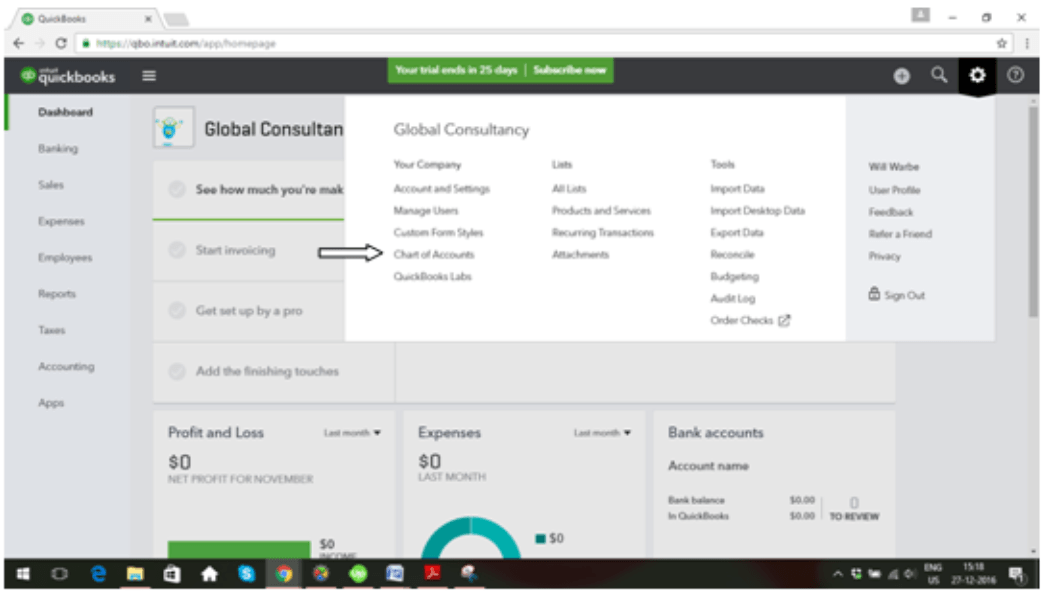Open Chart of Accounts

(433, 255)
